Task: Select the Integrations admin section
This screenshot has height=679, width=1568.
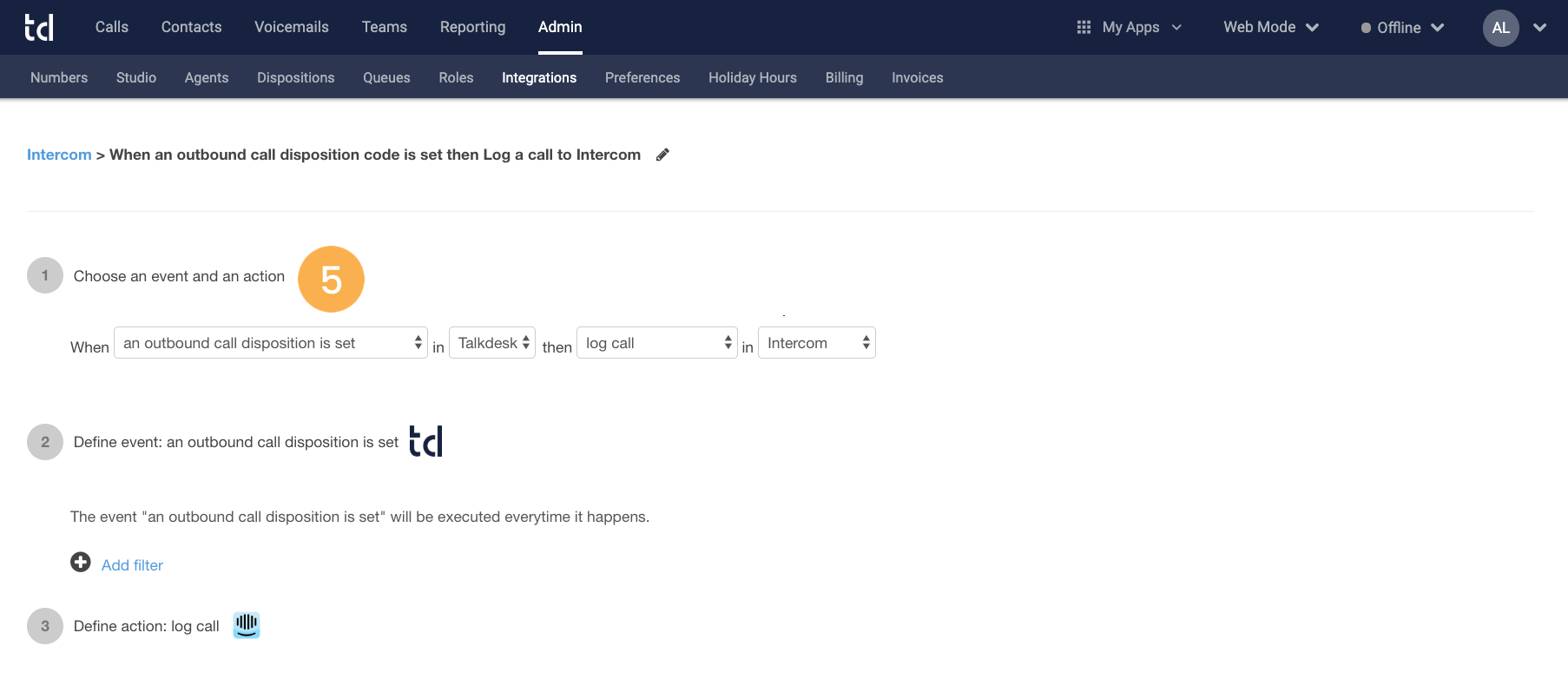Action: [539, 77]
